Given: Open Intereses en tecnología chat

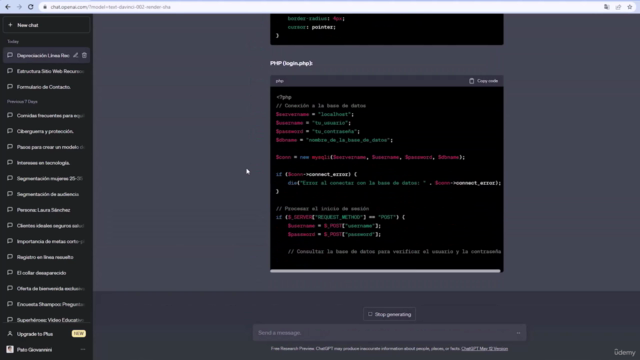Looking at the screenshot, I should (x=46, y=163).
